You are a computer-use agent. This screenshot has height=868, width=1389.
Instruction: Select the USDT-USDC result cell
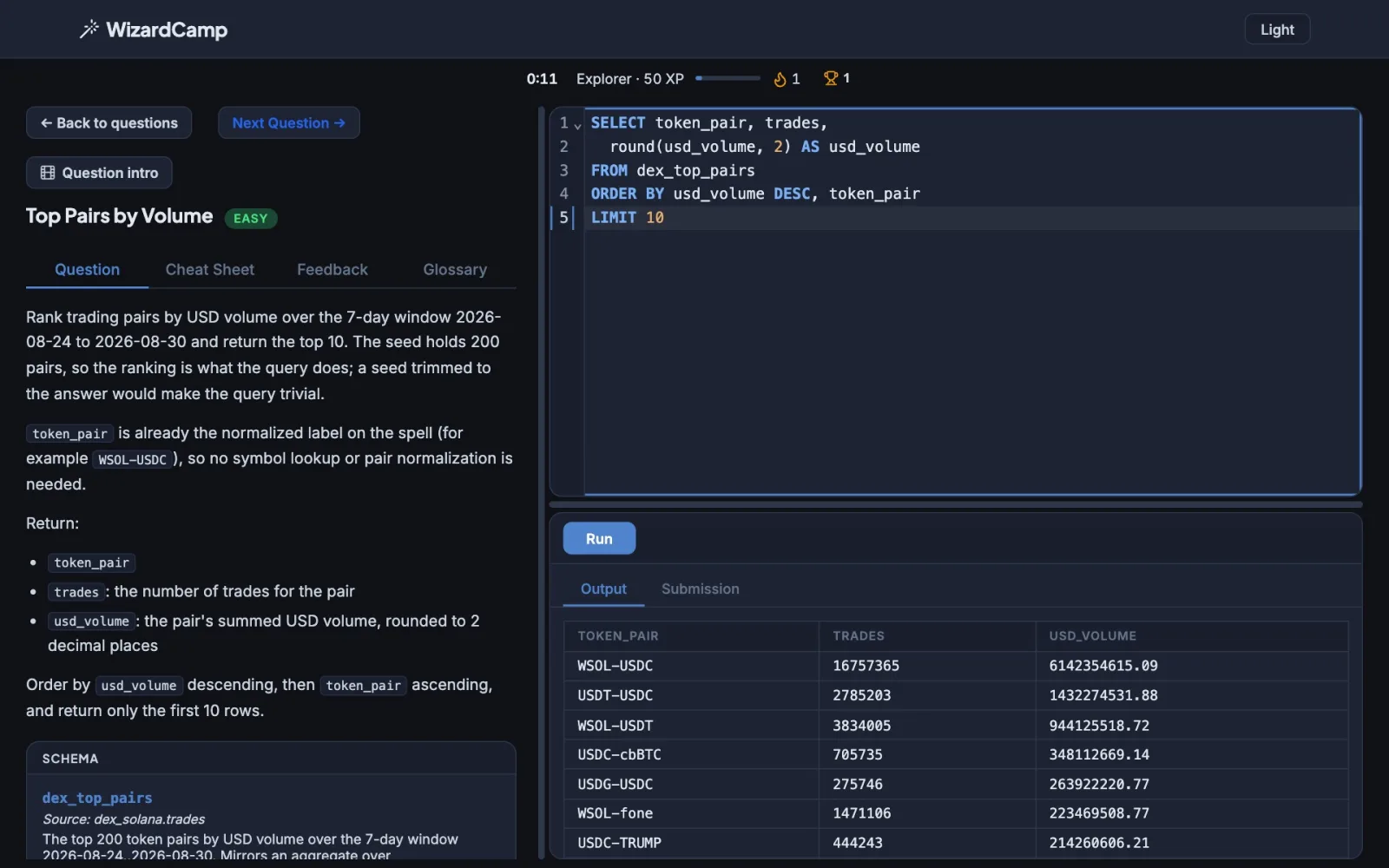tap(691, 695)
